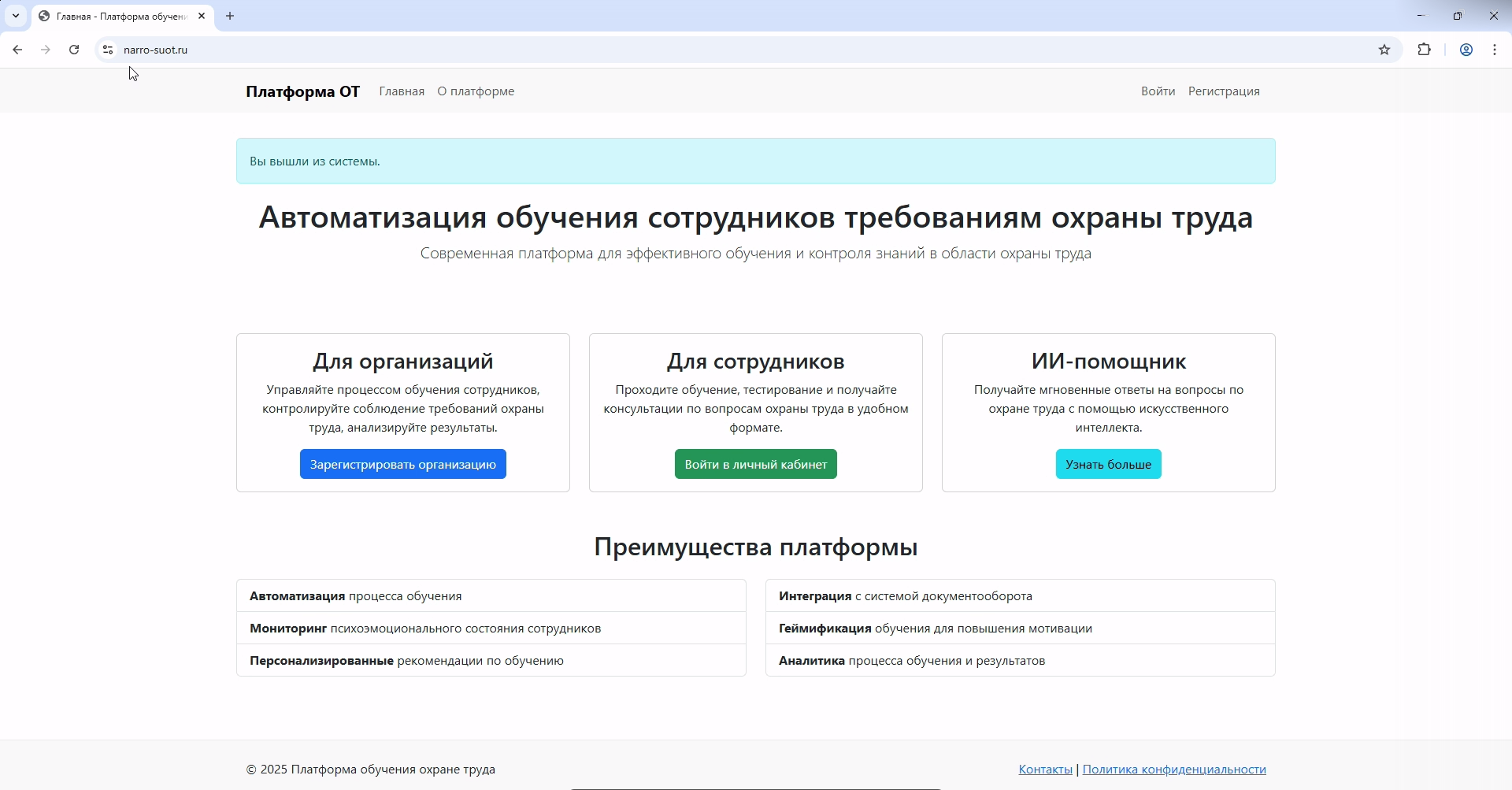Open the 'Регистрация' link
The width and height of the screenshot is (1512, 790).
pos(1224,91)
